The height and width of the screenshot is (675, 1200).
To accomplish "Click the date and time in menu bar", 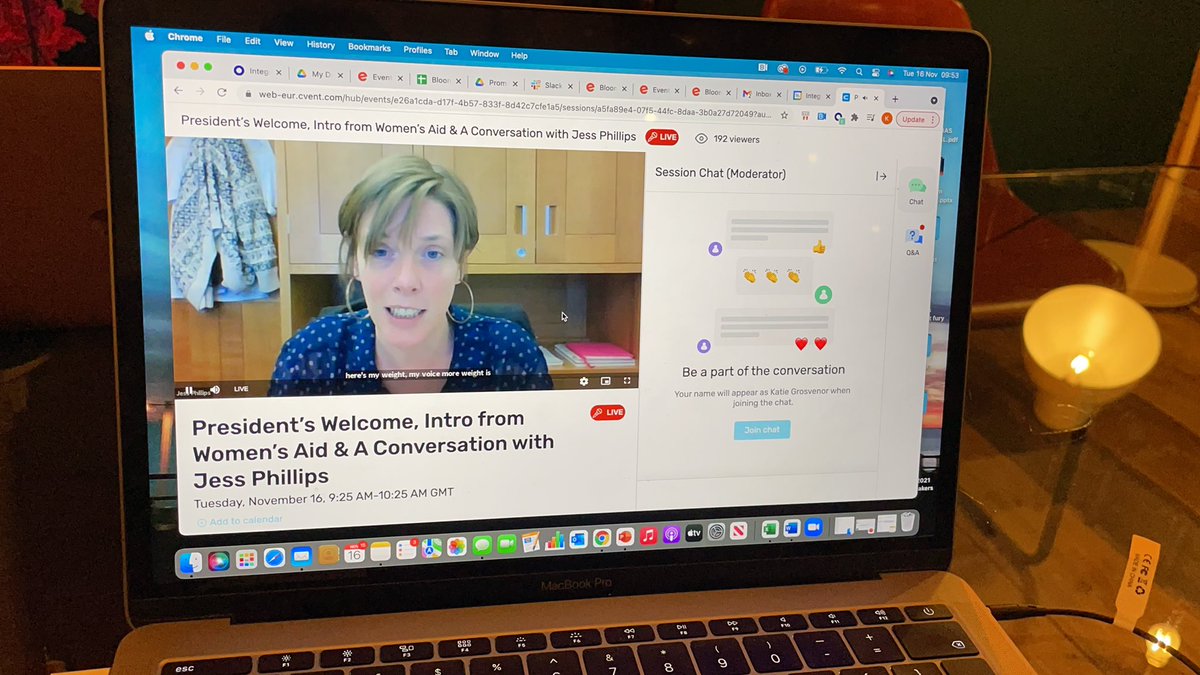I will (x=931, y=74).
